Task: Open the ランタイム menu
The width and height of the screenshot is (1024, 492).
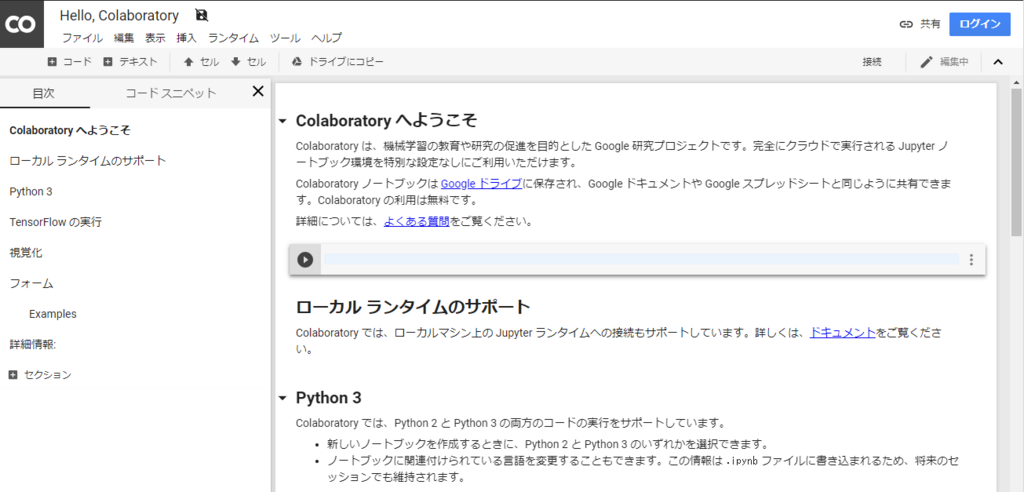Action: click(234, 38)
